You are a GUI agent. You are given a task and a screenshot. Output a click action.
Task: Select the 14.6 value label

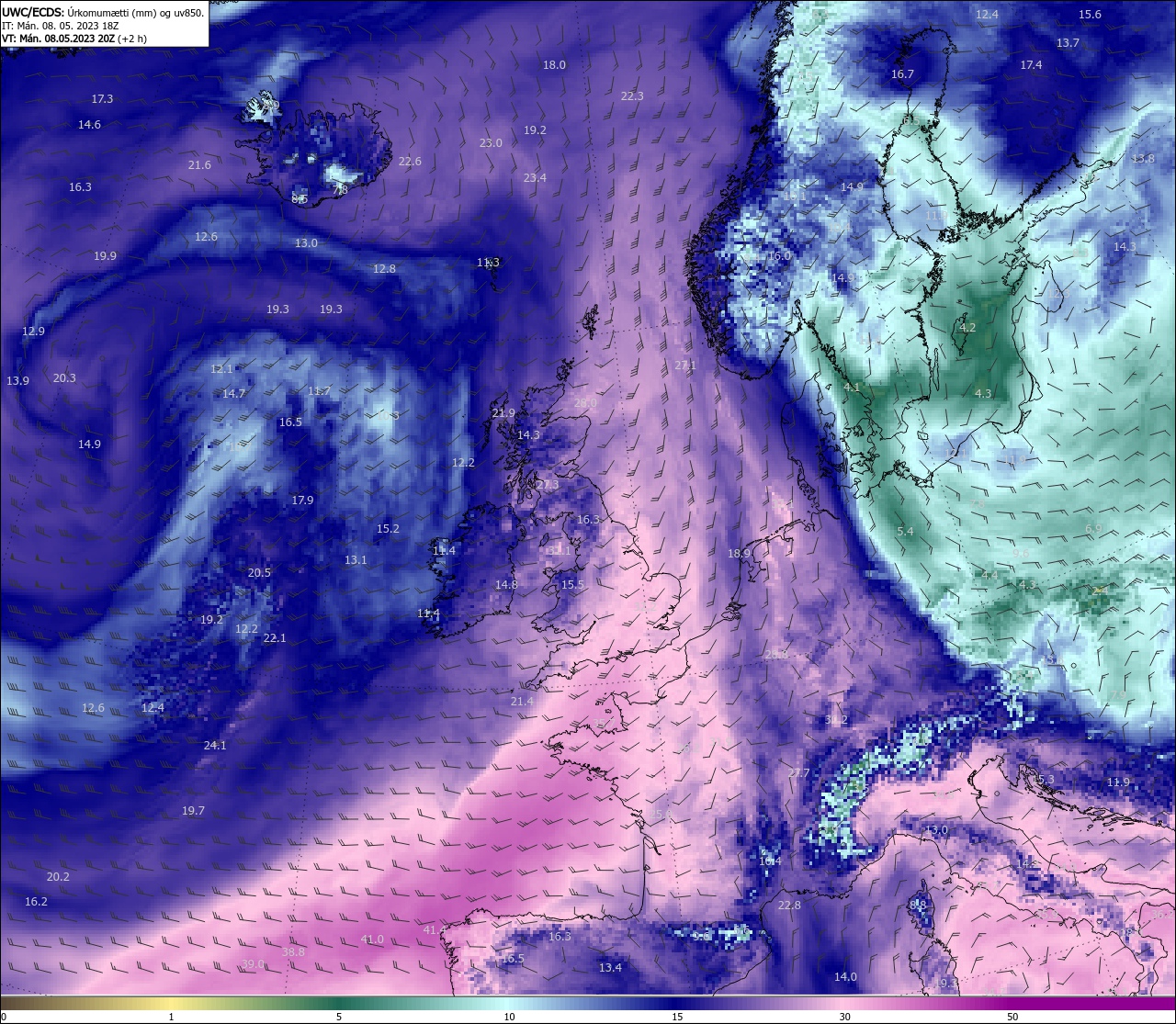(x=89, y=125)
